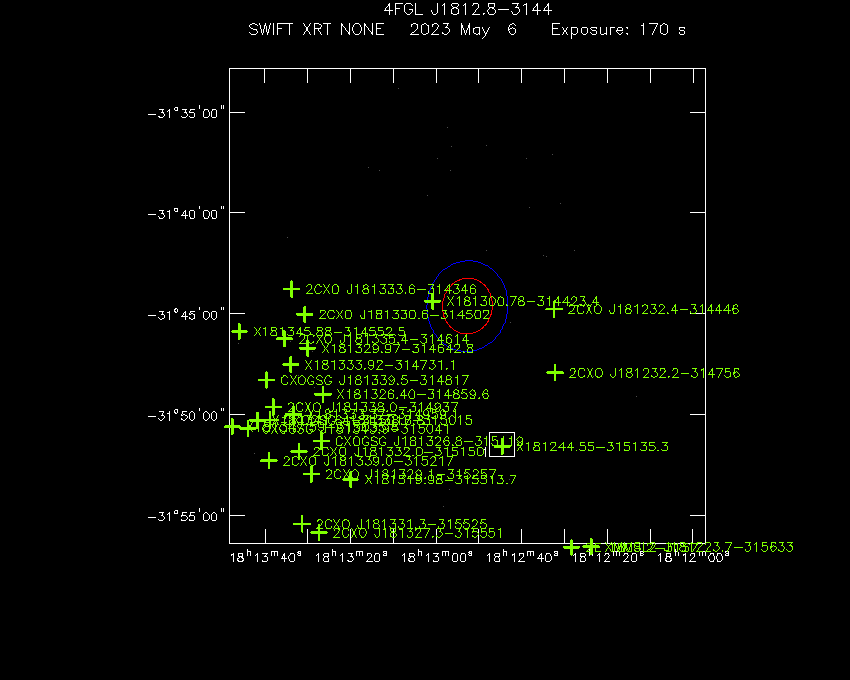Image resolution: width=850 pixels, height=680 pixels.
Task: Click source label 2CXO J181330.6-314502
Action: pos(404,315)
